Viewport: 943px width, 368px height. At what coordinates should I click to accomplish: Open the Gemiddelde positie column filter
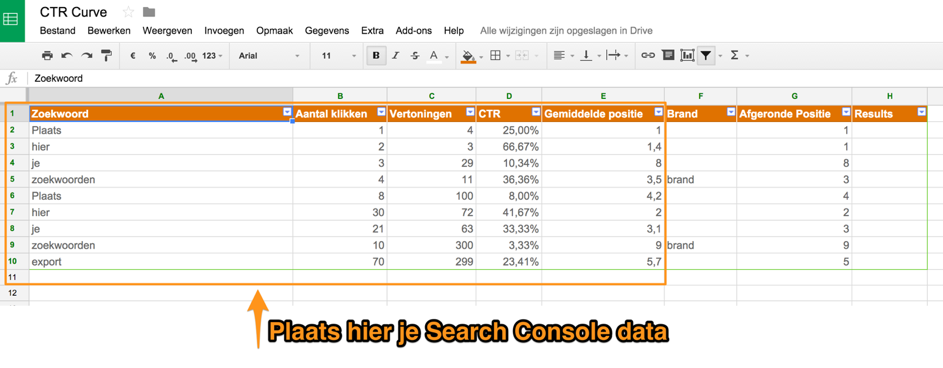coord(658,112)
